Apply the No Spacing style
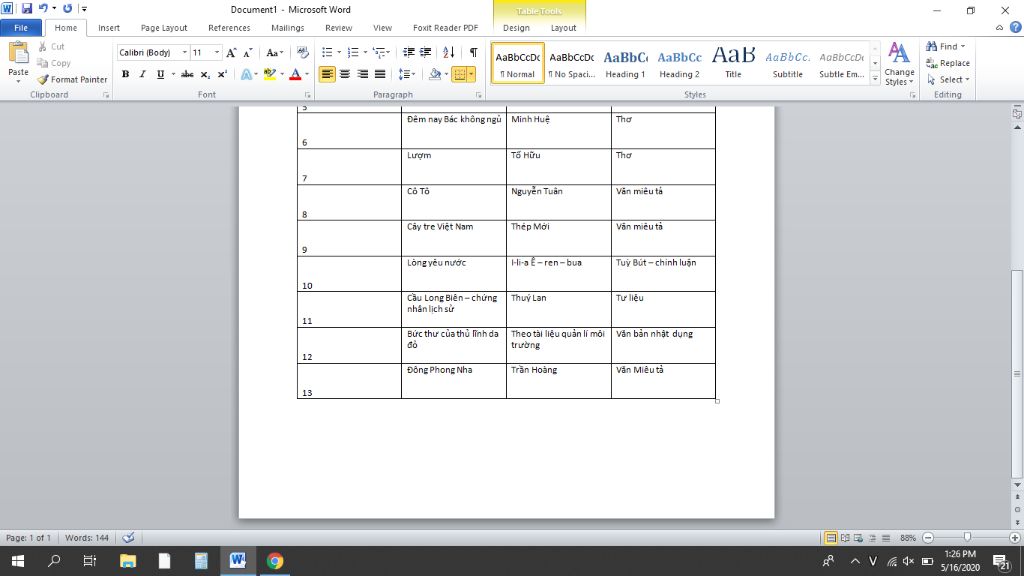Screen dimensions: 1024x576 571,63
